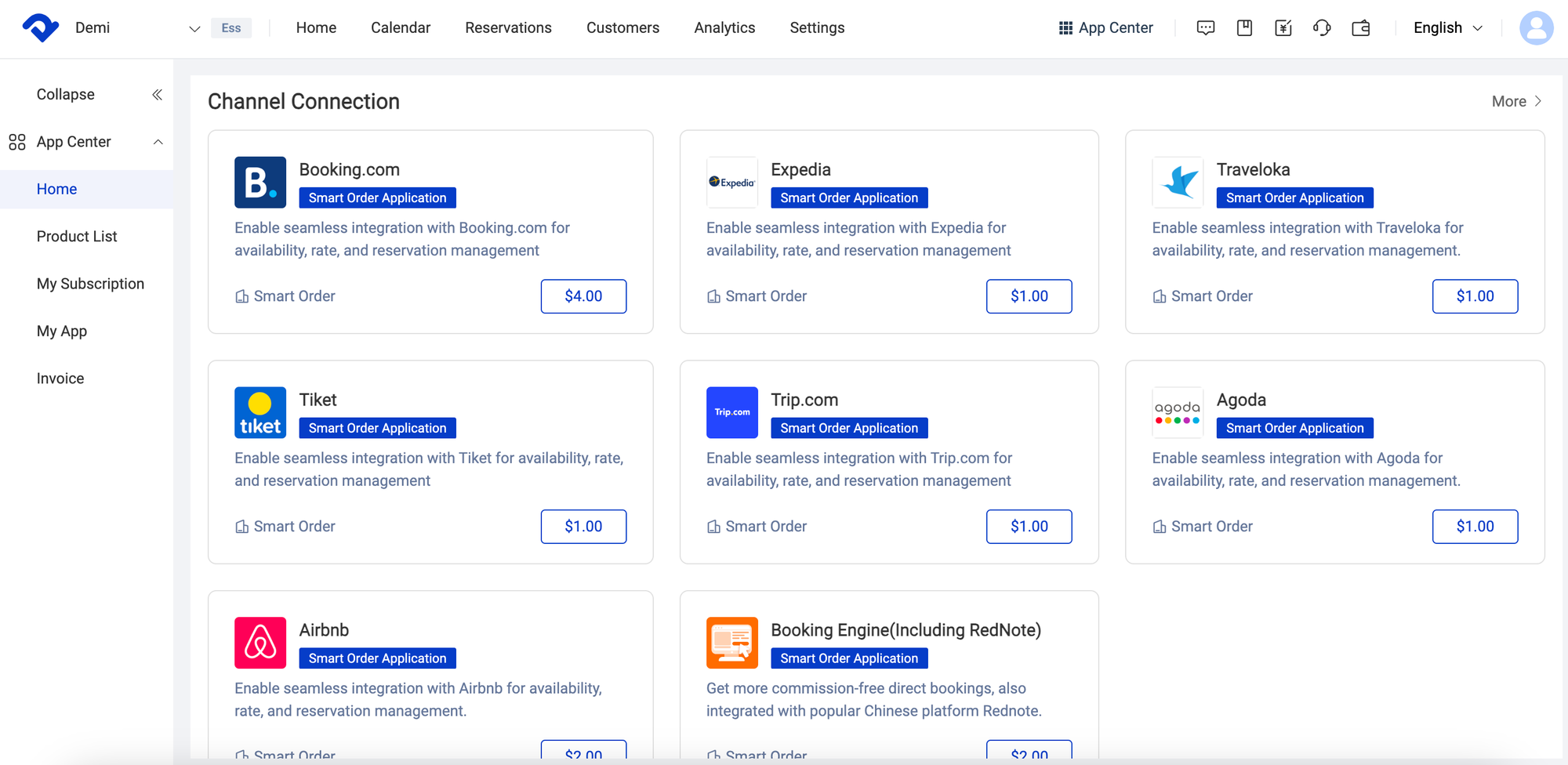Click the $1.00 price button for Agoda

pyautogui.click(x=1474, y=527)
